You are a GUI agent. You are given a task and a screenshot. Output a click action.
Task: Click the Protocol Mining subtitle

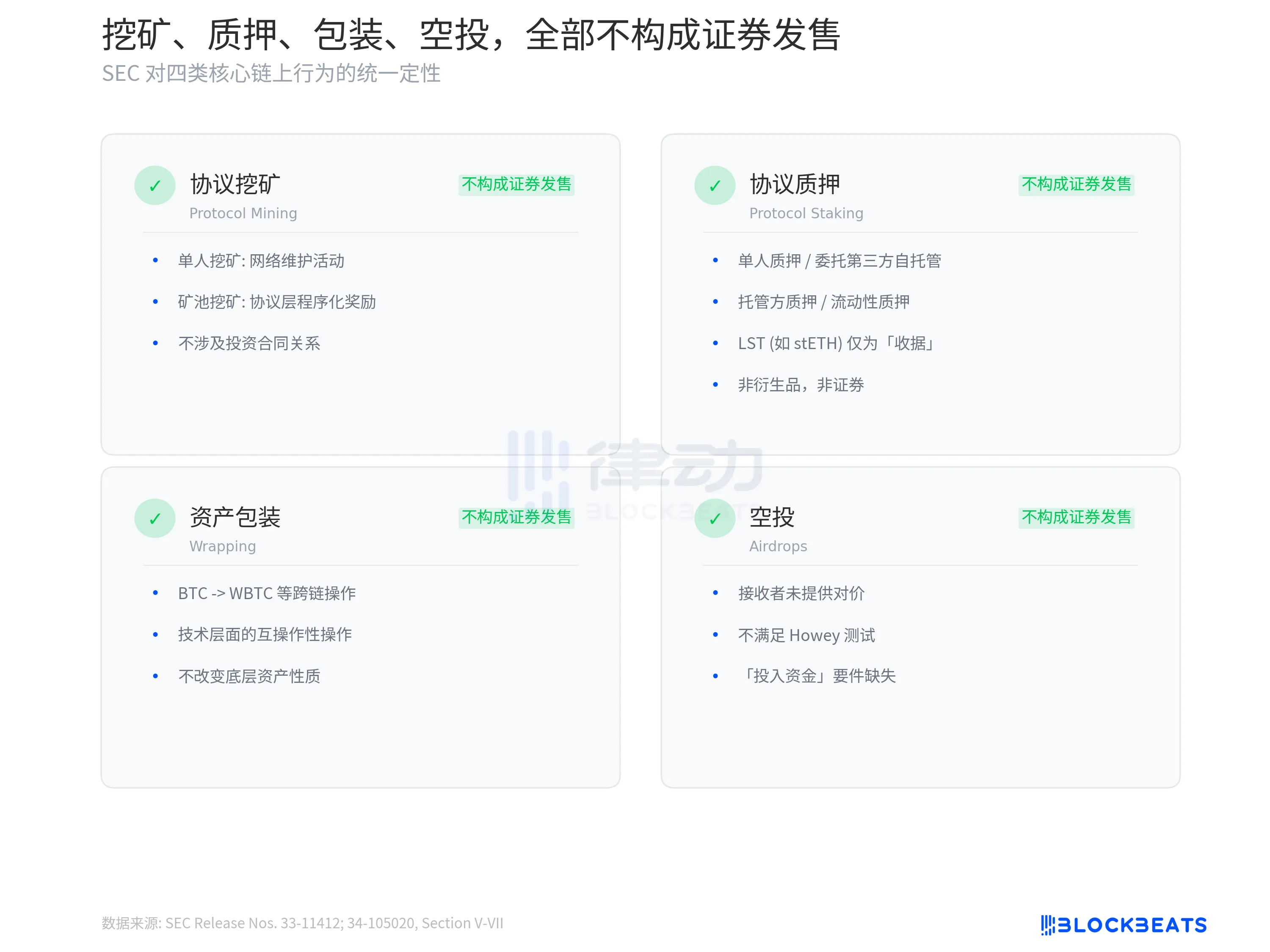(243, 214)
